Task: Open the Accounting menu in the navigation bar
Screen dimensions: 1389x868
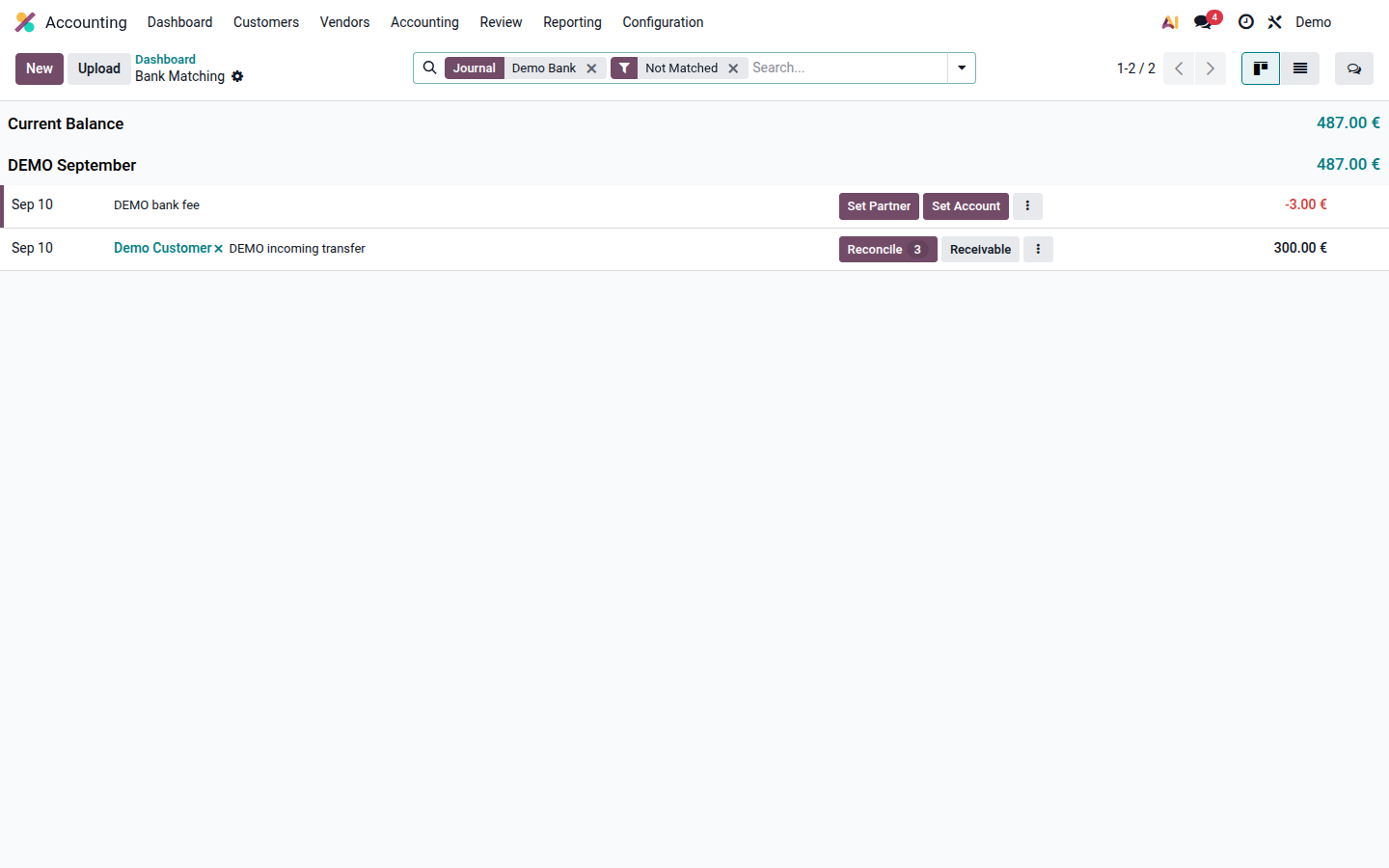Action: (x=424, y=22)
